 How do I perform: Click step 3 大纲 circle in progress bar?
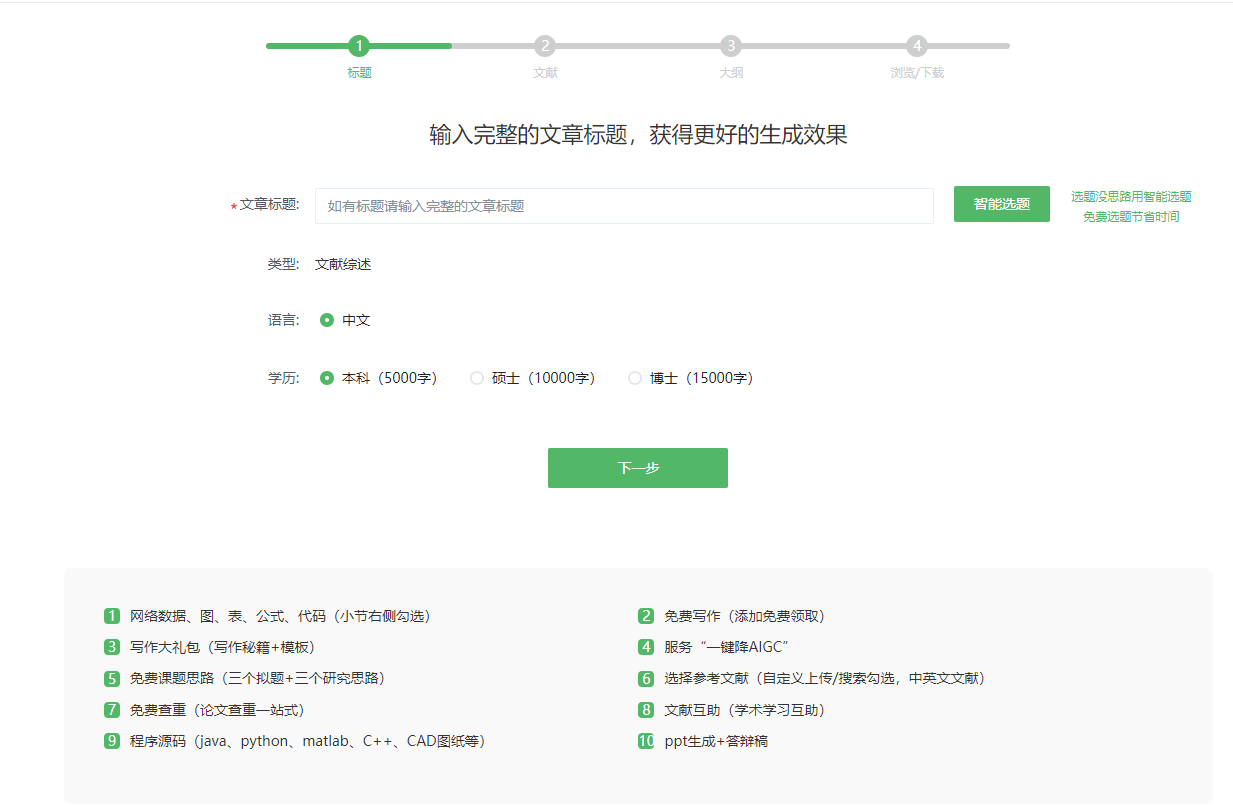(x=731, y=46)
